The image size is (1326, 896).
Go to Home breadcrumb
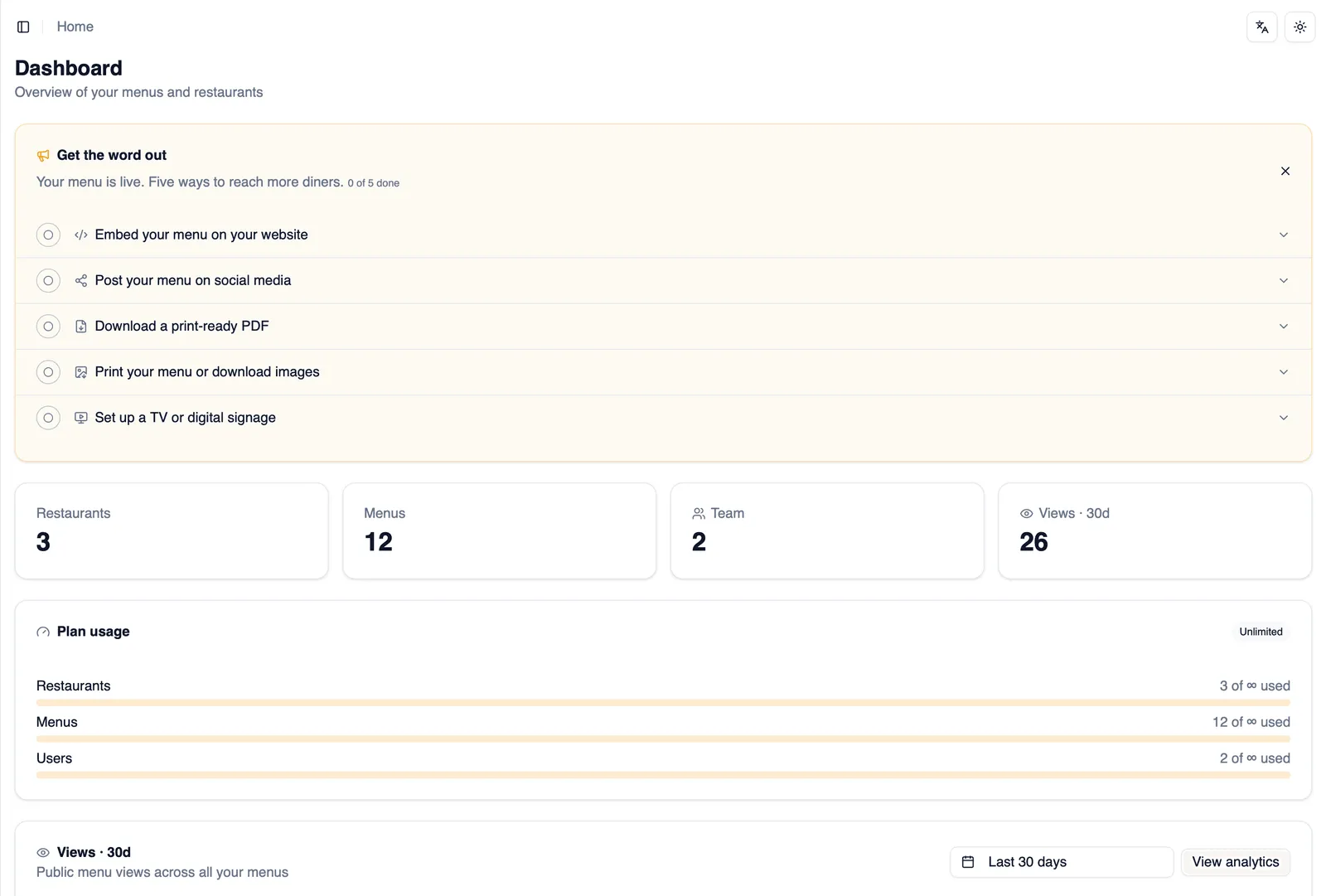click(75, 27)
